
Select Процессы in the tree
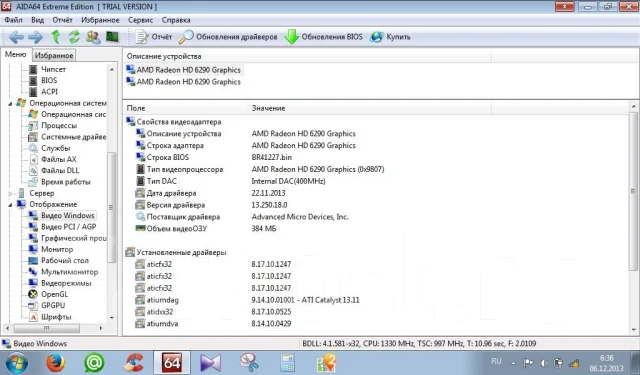(x=59, y=126)
